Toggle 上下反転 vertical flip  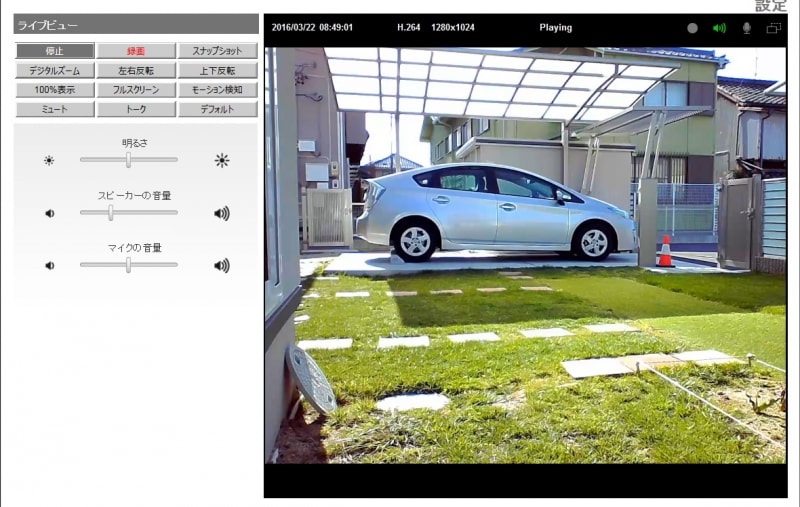coord(217,71)
